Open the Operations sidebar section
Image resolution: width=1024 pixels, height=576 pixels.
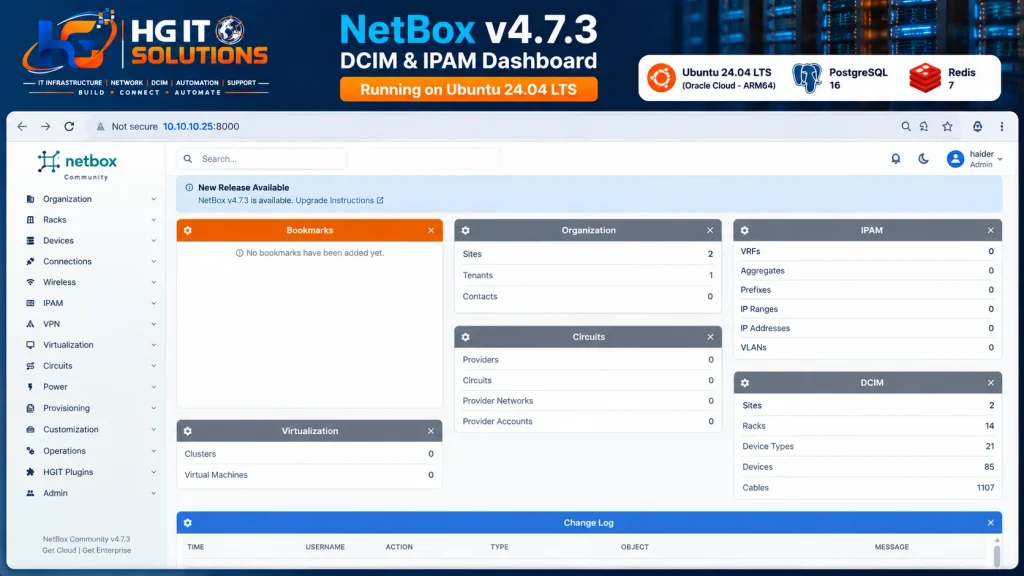(x=91, y=451)
